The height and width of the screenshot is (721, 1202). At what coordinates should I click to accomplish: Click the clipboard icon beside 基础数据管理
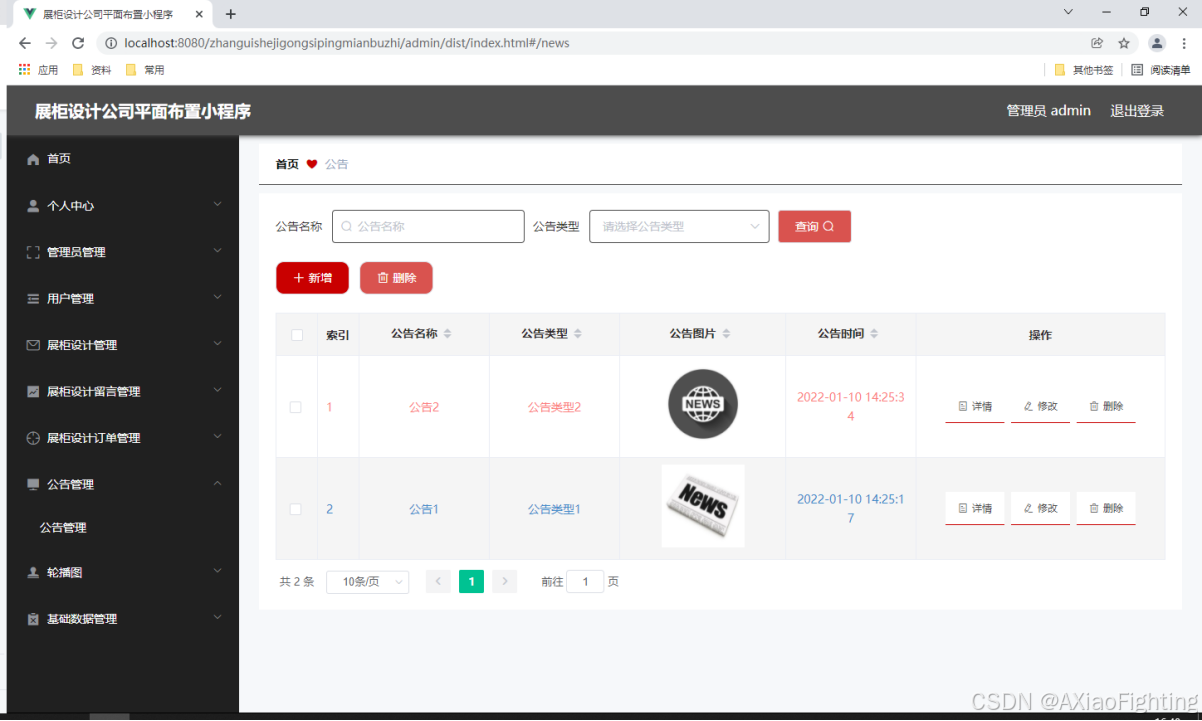(33, 619)
